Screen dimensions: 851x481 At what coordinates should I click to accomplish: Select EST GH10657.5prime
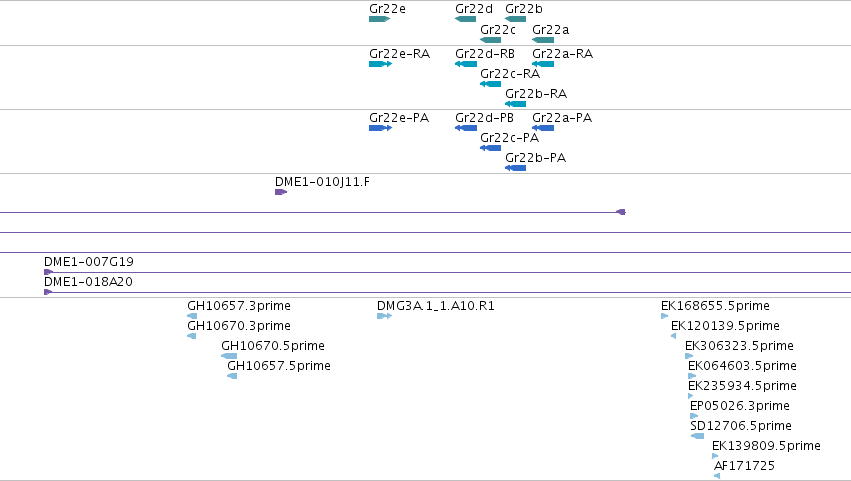[x=232, y=376]
